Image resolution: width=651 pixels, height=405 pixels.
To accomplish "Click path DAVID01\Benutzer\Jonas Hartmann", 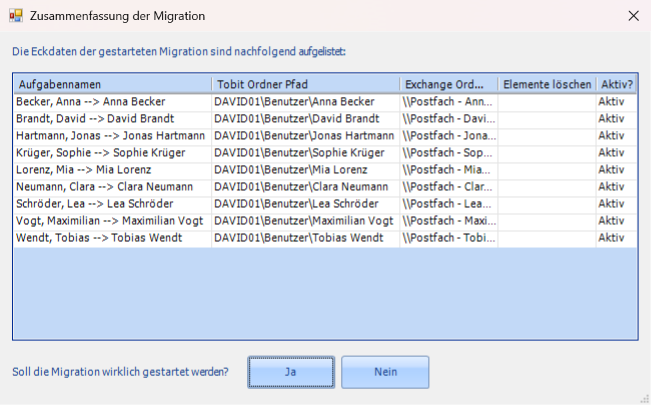I will tap(304, 136).
